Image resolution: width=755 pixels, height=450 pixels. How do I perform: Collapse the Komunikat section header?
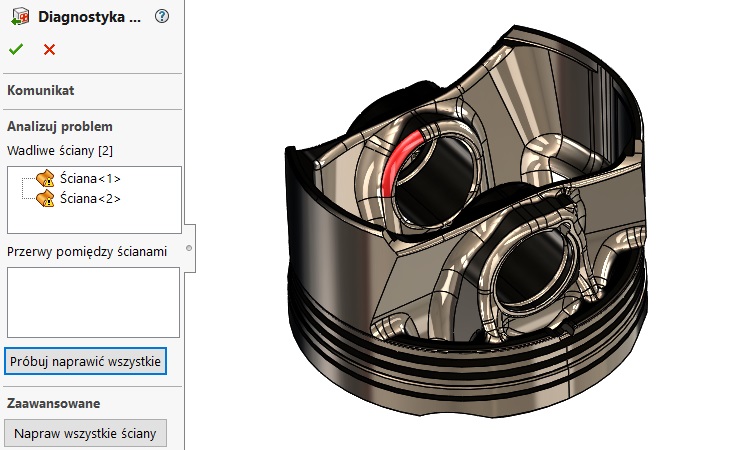pyautogui.click(x=41, y=90)
